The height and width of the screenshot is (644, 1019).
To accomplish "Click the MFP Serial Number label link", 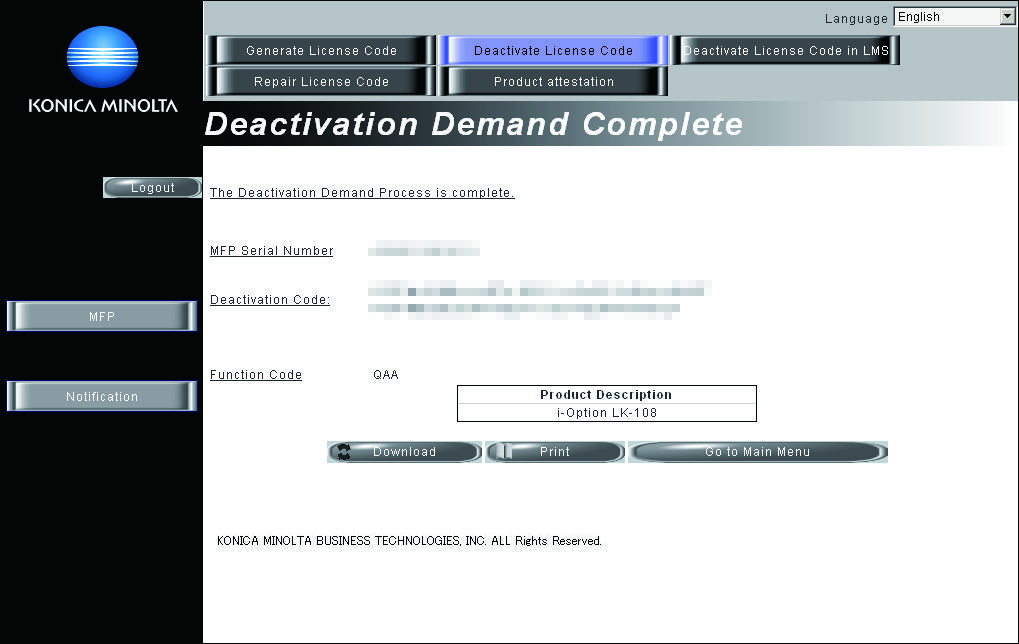I will click(x=272, y=251).
